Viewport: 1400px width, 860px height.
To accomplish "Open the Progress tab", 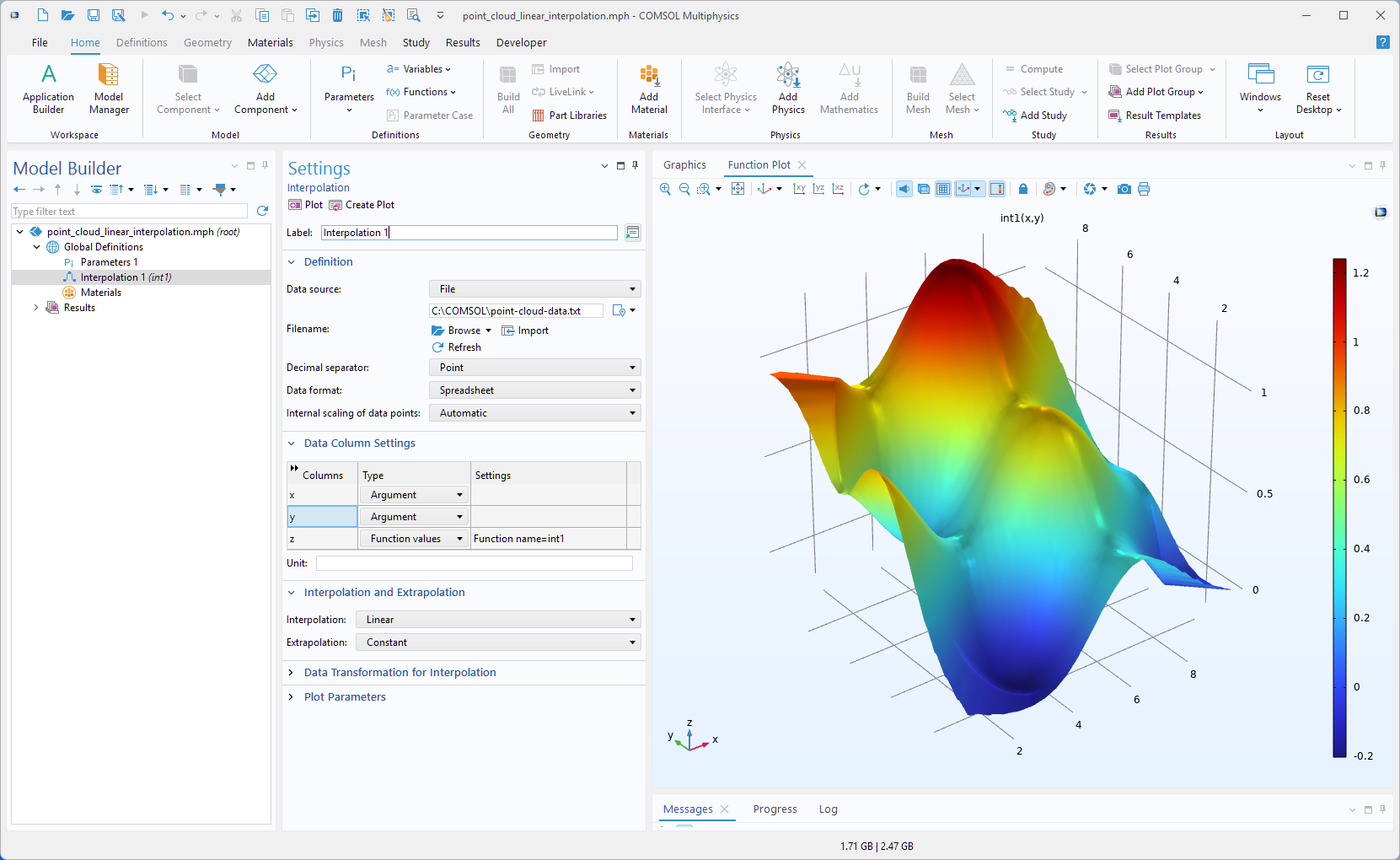I will point(775,809).
